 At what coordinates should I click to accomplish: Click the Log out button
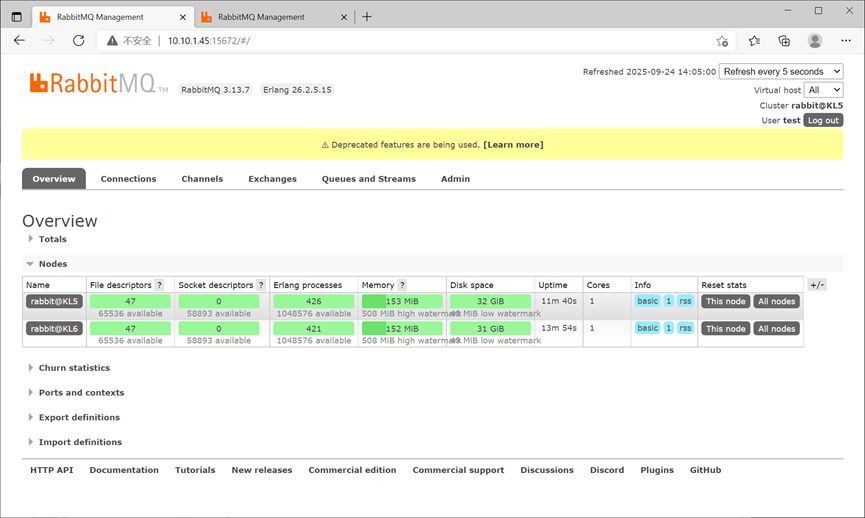click(823, 120)
